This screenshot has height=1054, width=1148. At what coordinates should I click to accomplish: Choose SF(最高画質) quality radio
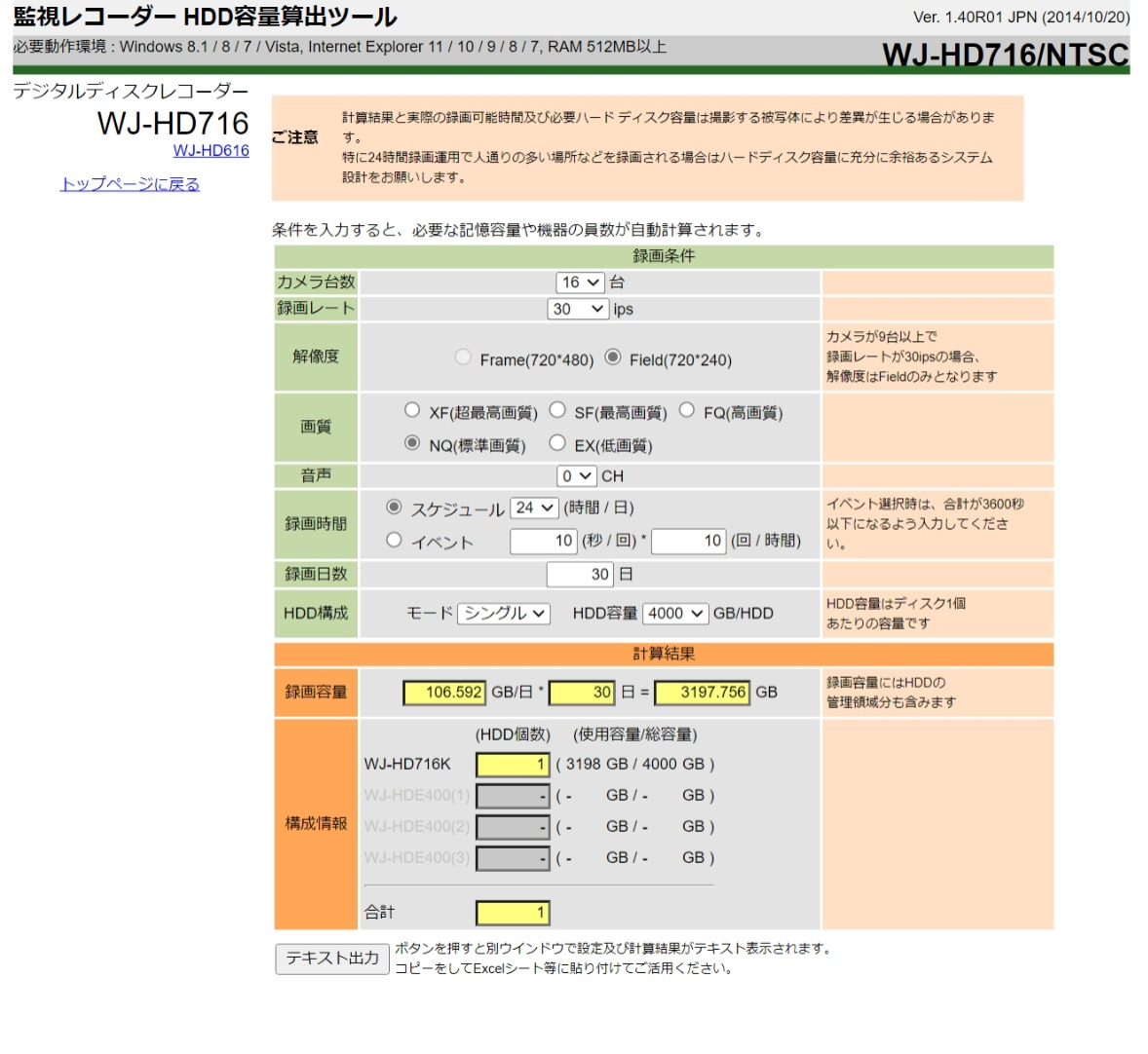pyautogui.click(x=557, y=410)
